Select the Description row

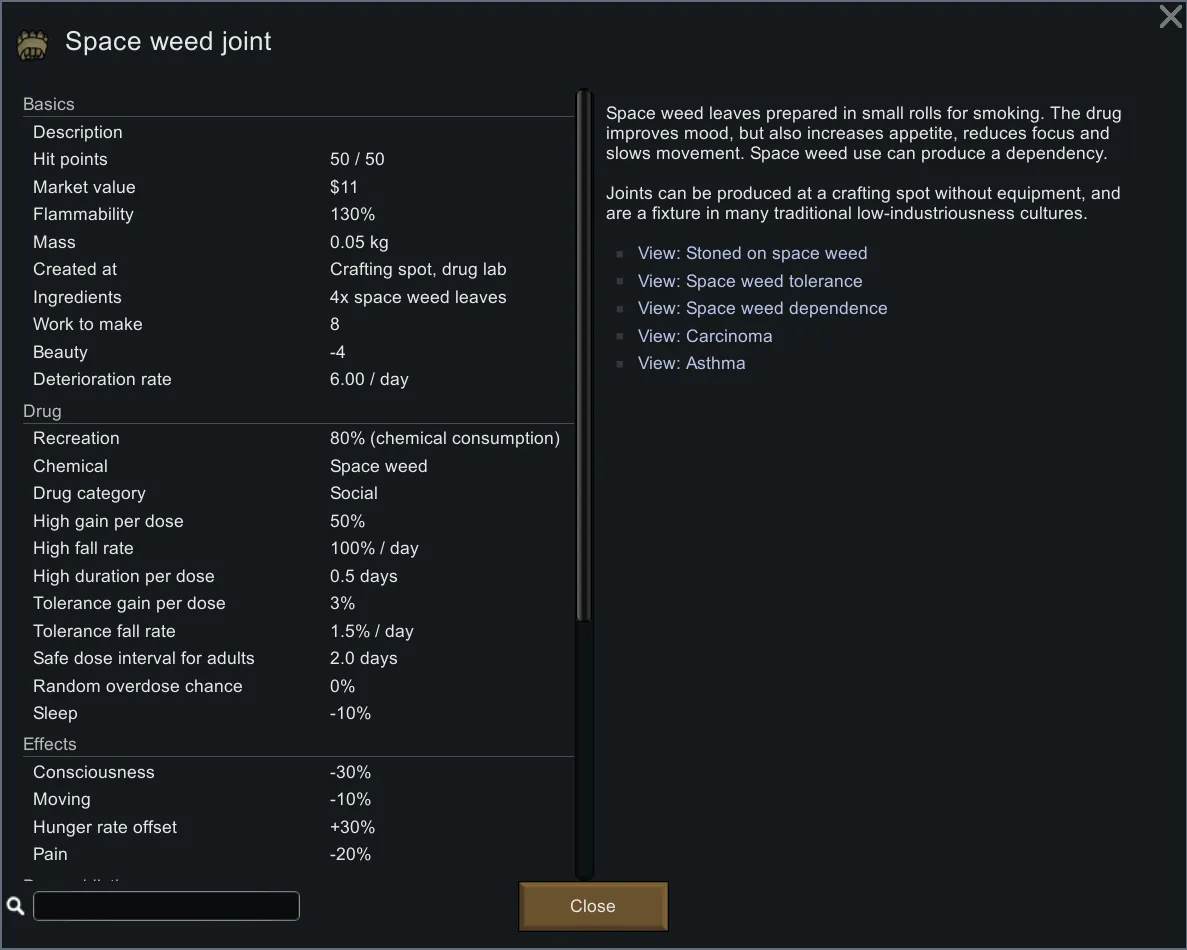[x=298, y=132]
